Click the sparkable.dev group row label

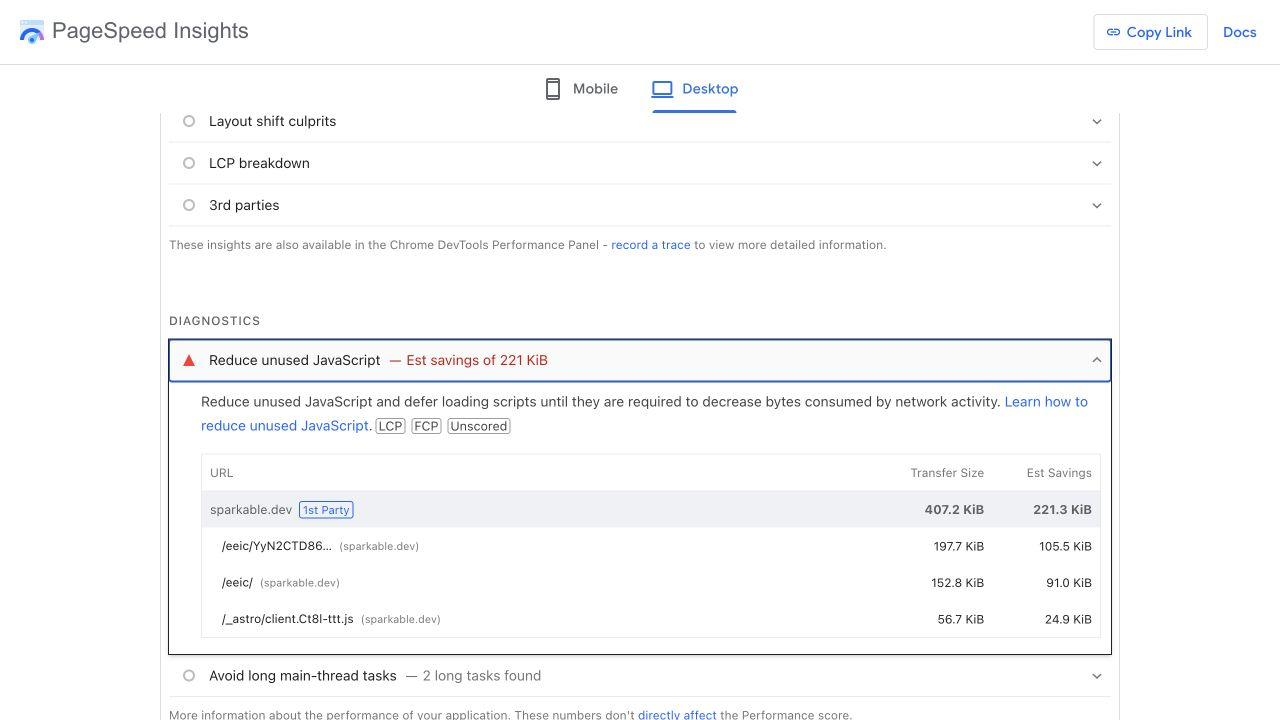(251, 510)
